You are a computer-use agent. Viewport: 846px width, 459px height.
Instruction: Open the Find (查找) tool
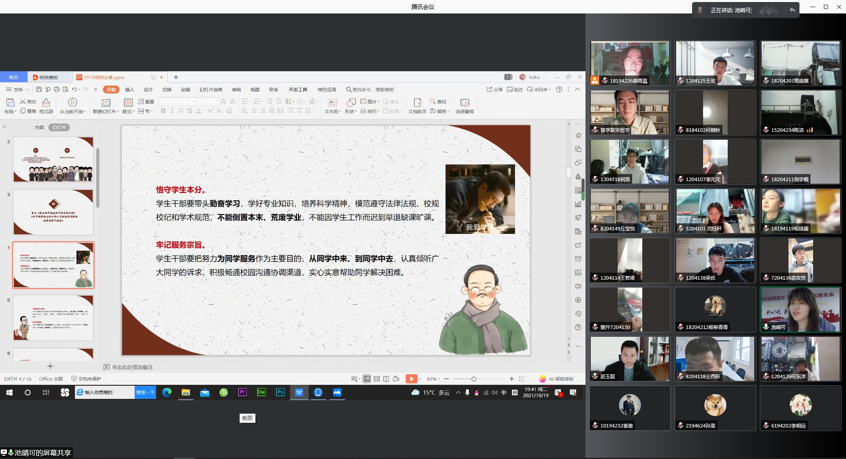[x=439, y=102]
